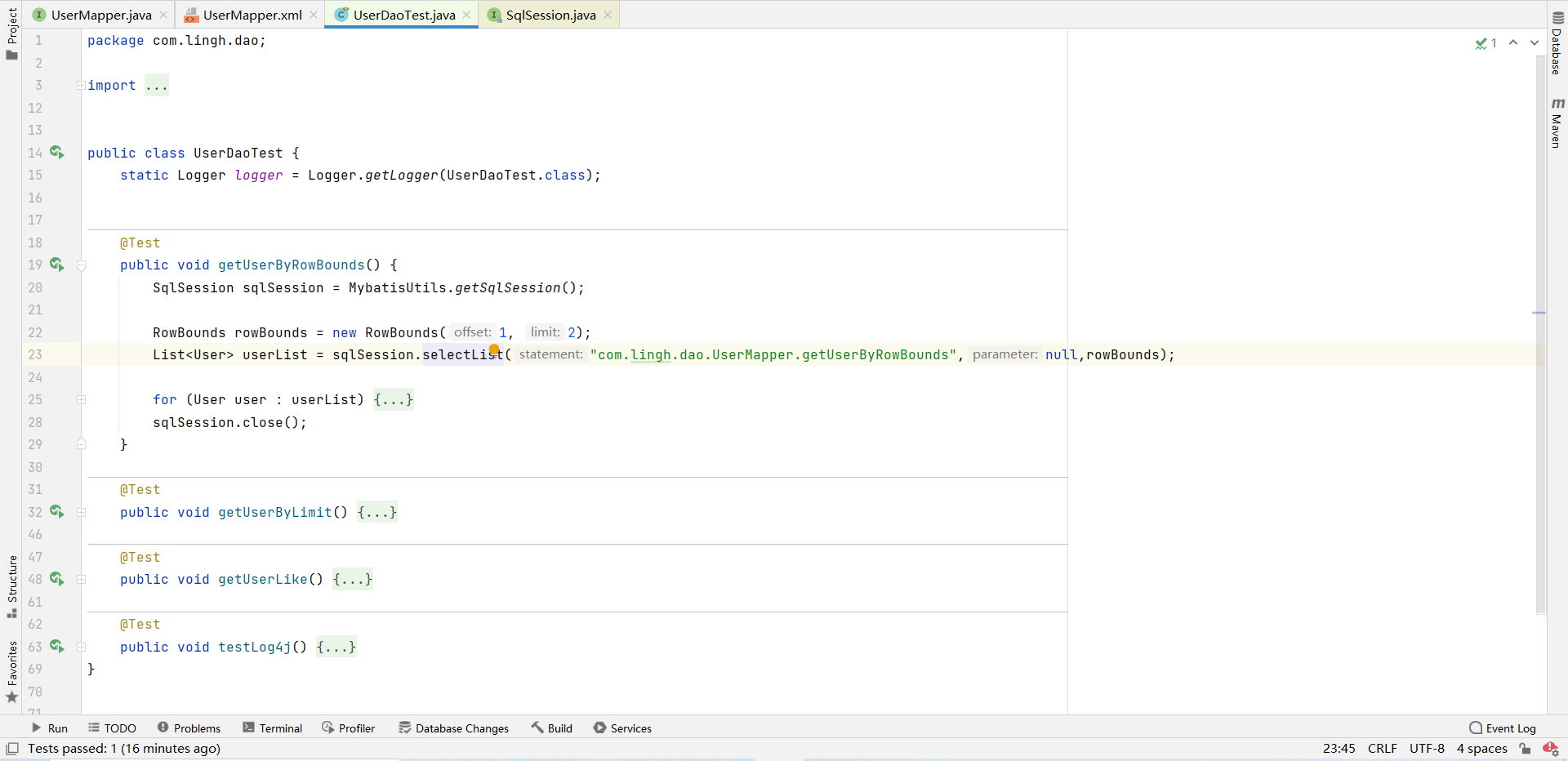Click the red error notification icon in status bar
Image resolution: width=1568 pixels, height=761 pixels.
(1550, 748)
